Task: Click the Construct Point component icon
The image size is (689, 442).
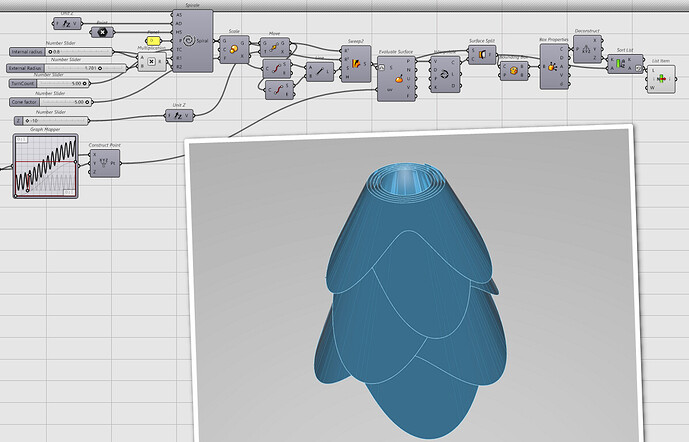Action: 104,163
